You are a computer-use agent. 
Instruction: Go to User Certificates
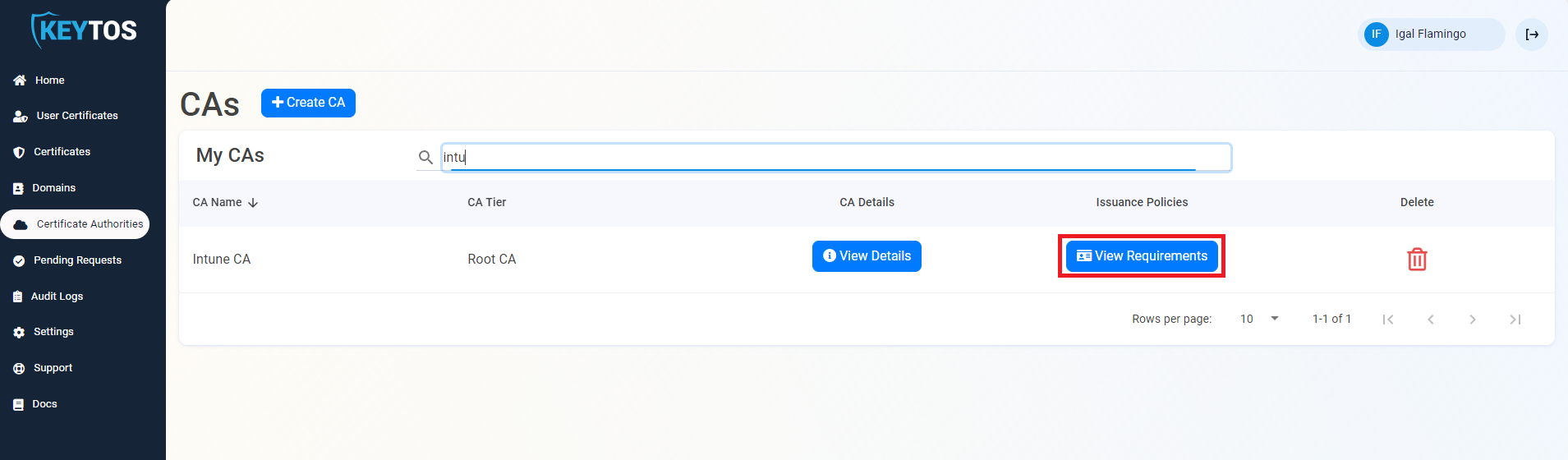pyautogui.click(x=76, y=116)
